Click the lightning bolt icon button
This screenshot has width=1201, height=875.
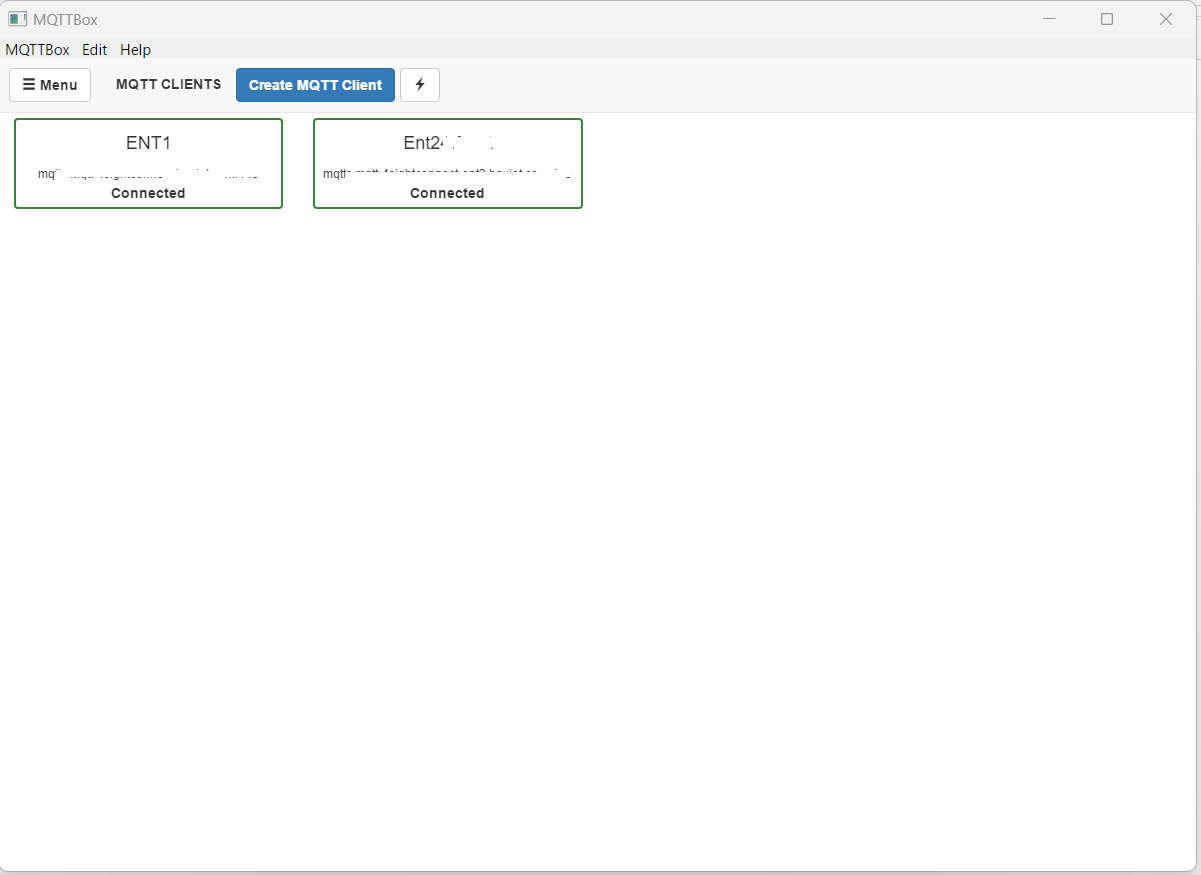point(420,85)
